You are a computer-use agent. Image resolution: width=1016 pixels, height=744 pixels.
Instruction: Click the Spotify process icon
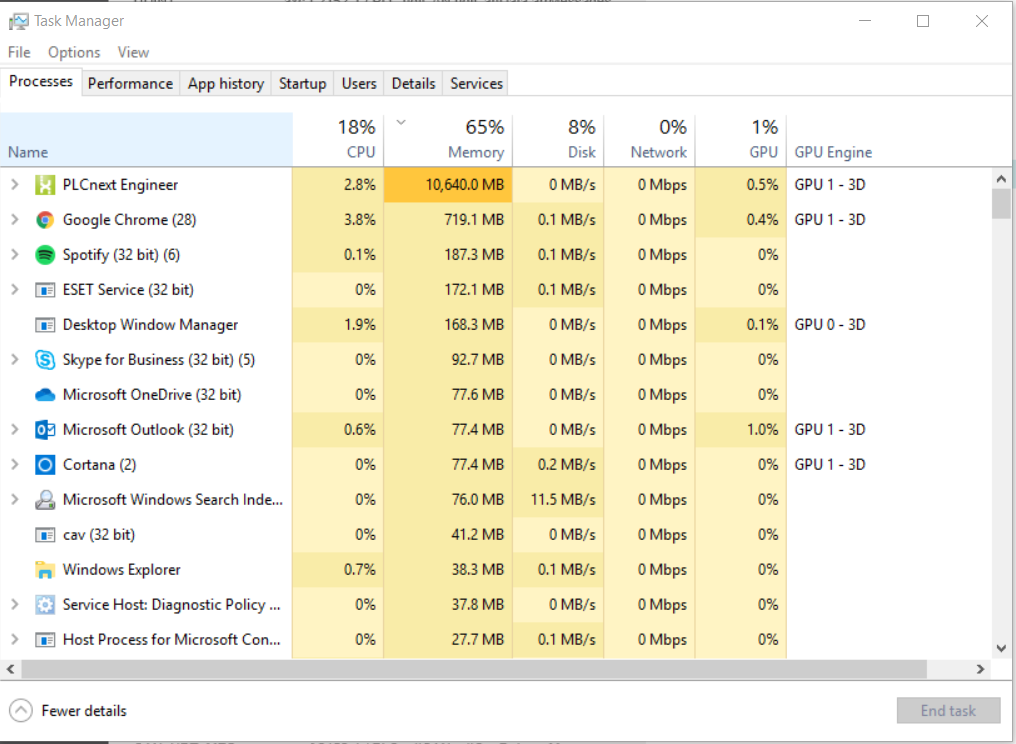pyautogui.click(x=45, y=255)
